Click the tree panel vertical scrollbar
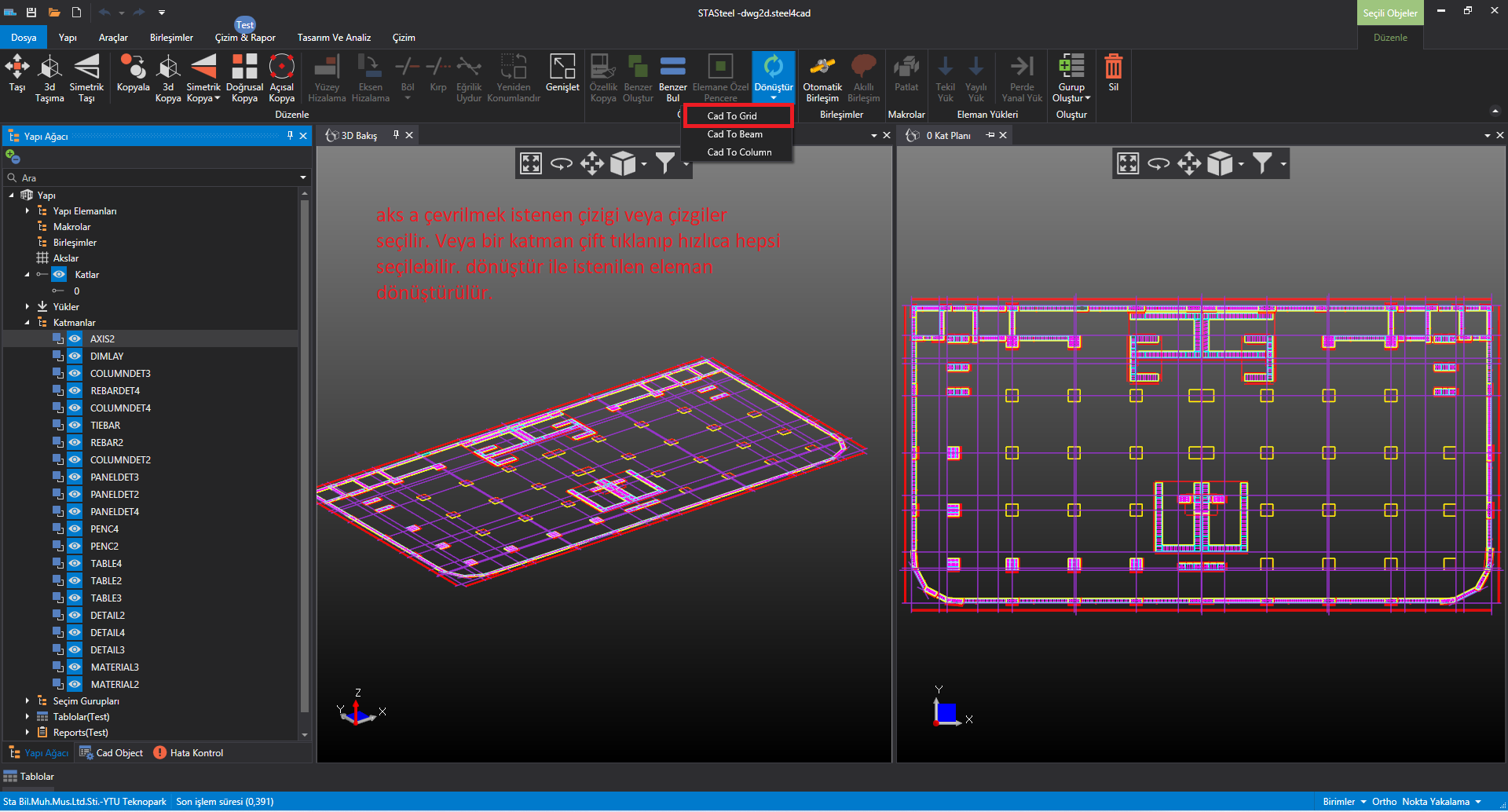The height and width of the screenshot is (812, 1508). [304, 455]
